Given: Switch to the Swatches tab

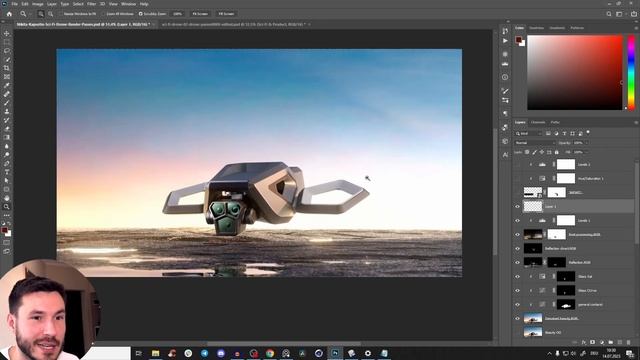Looking at the screenshot, I should coord(536,28).
